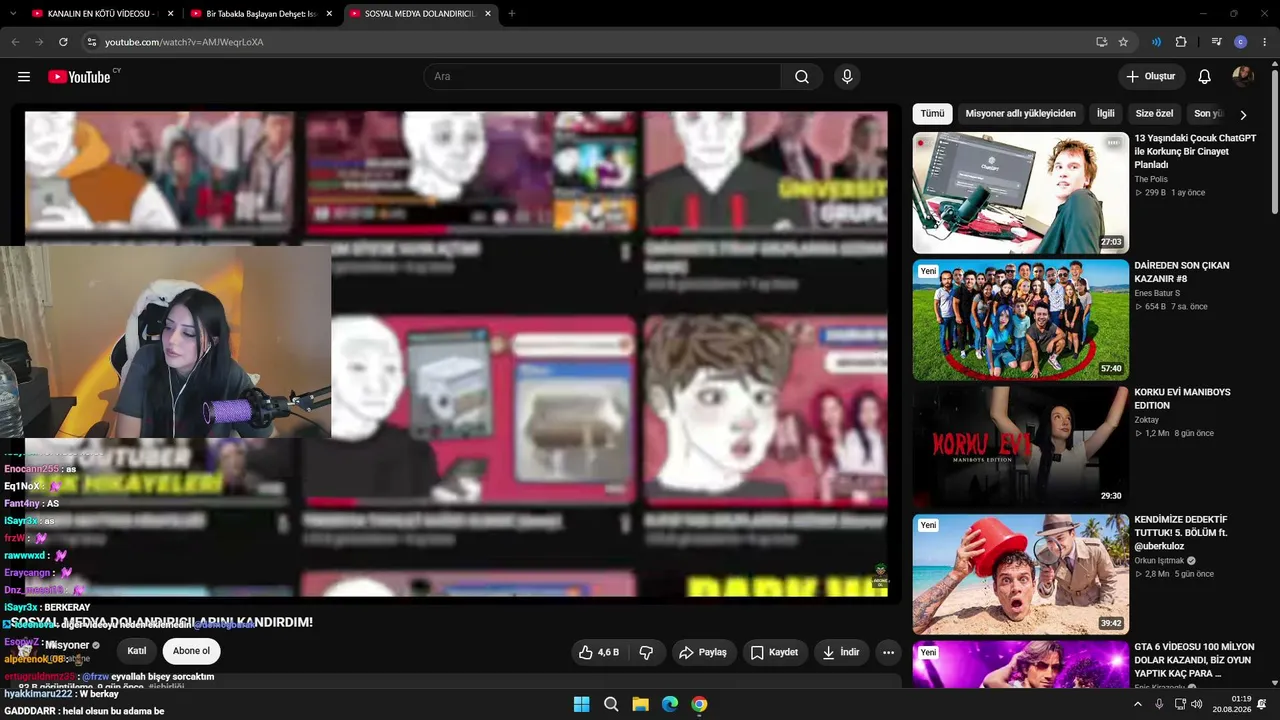
Task: Open KENDİMİZE DEDEKTİF TUTTUK video title
Action: click(1181, 533)
